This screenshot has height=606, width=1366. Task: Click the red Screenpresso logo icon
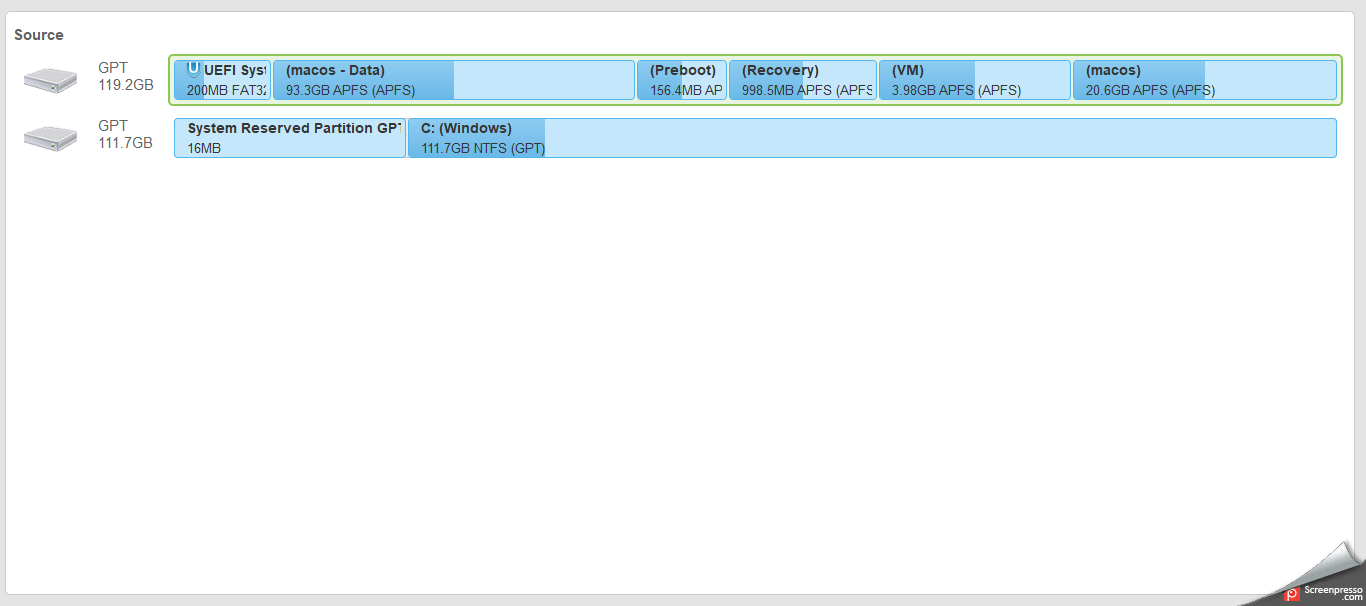click(1292, 594)
